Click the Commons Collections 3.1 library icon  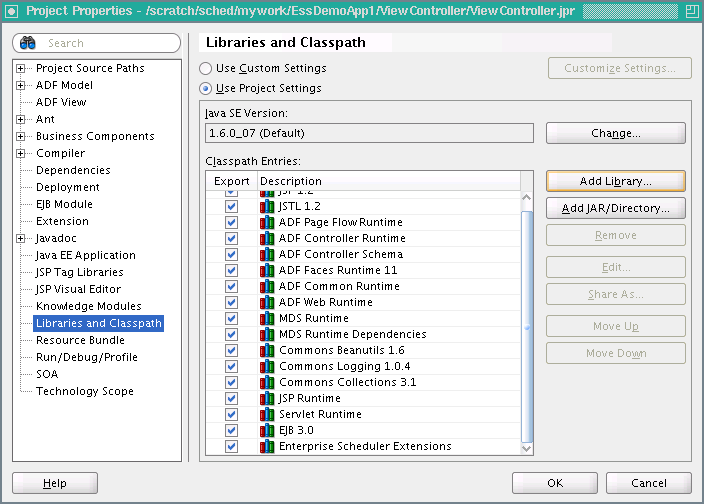point(267,382)
